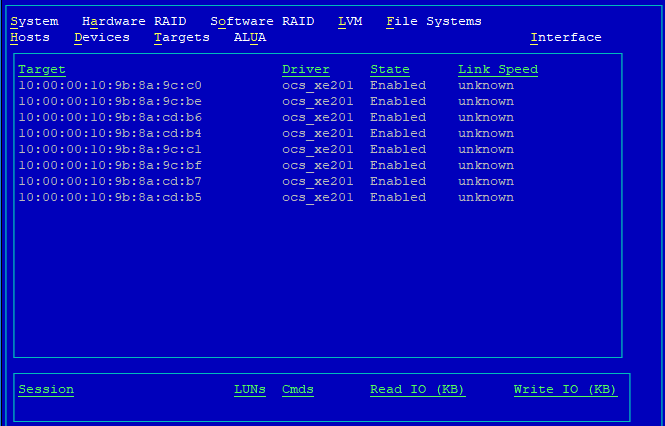
Task: Open the Targets menu
Action: tap(182, 37)
